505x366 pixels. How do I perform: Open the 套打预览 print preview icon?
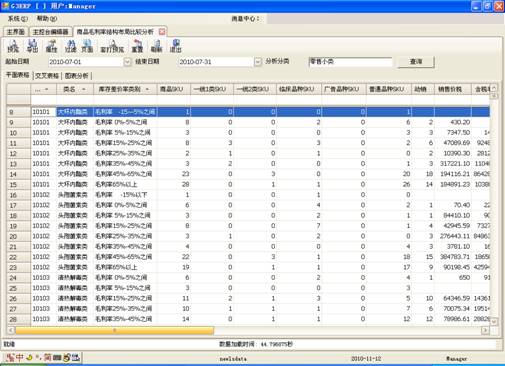pos(112,46)
